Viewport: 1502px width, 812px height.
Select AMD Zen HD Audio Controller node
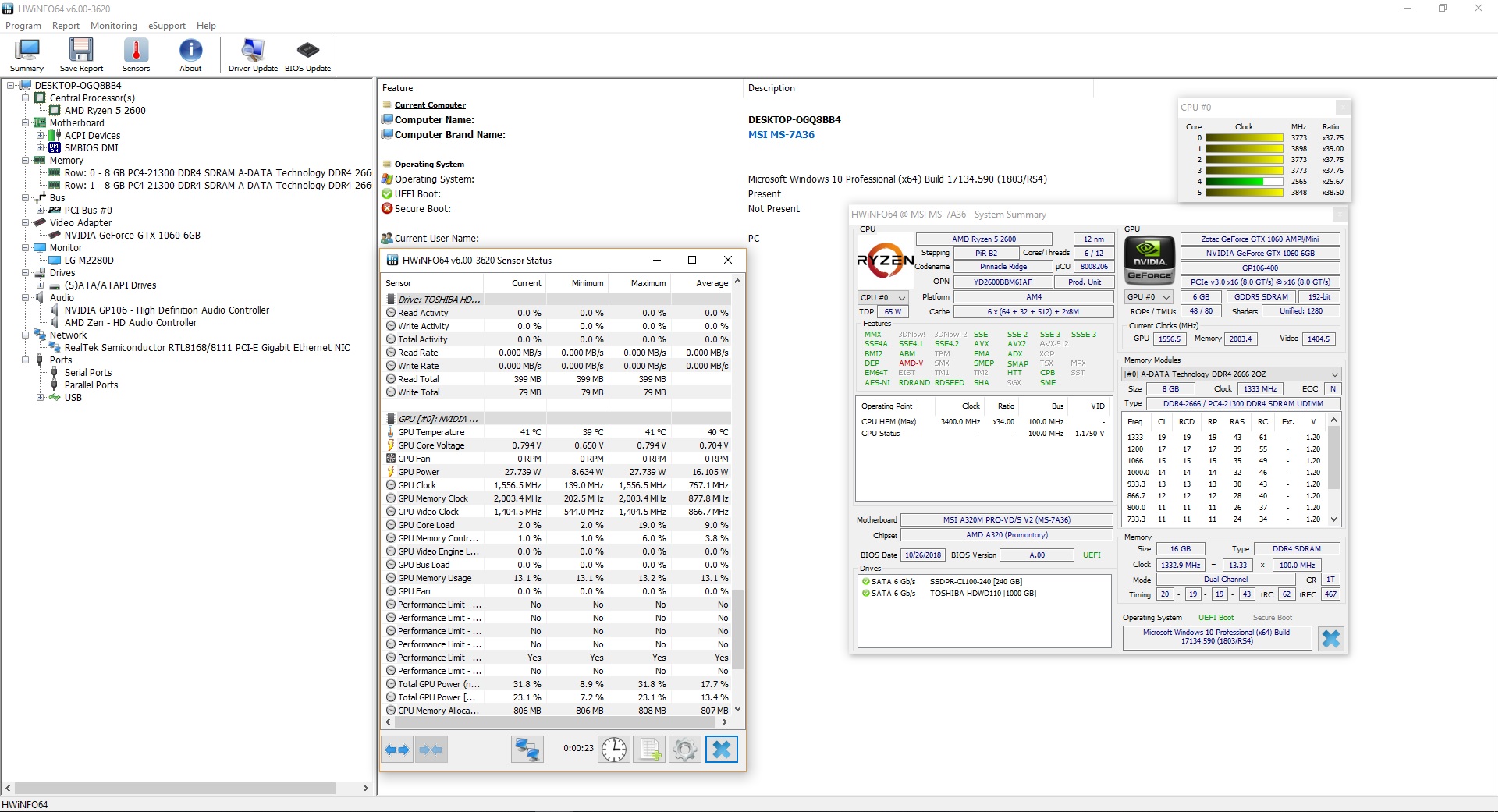[130, 323]
